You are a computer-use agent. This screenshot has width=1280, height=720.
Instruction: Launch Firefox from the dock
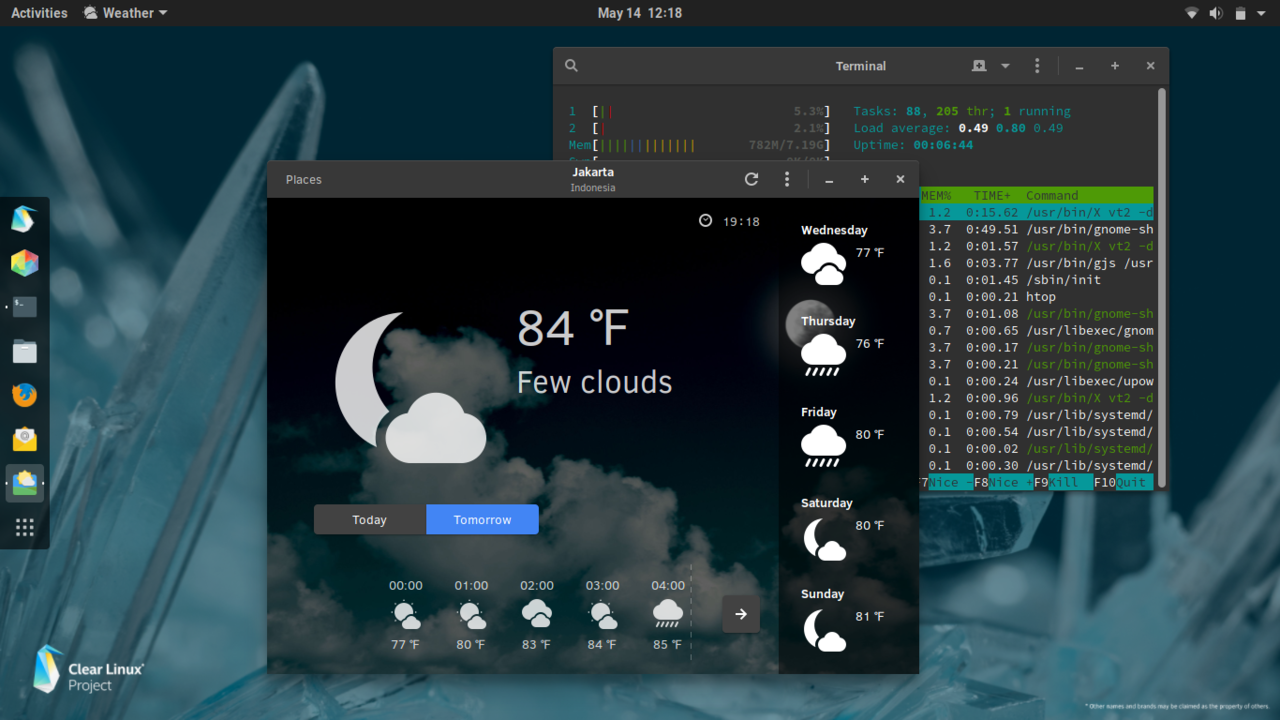tap(24, 395)
